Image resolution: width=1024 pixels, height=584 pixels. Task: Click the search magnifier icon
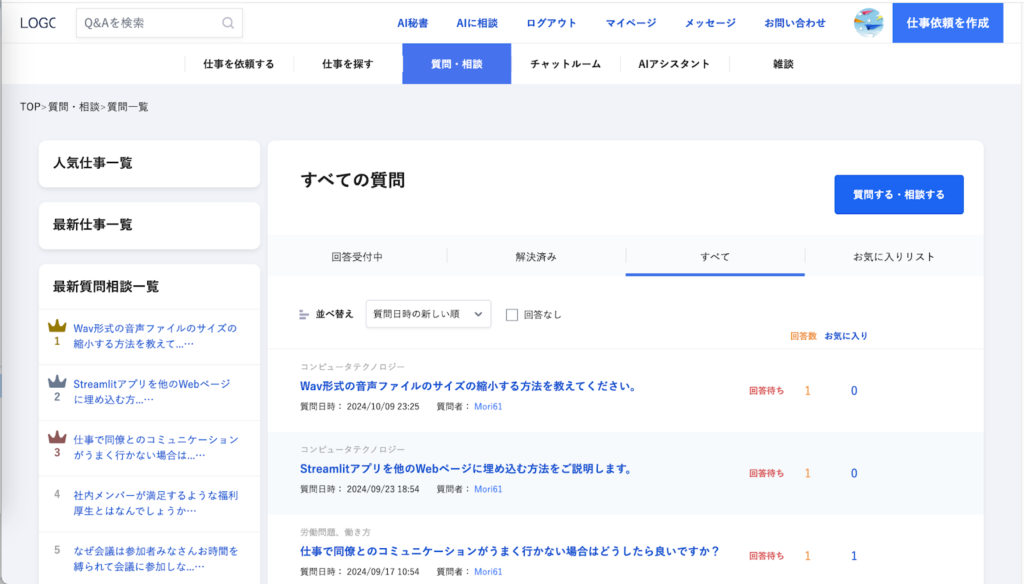click(229, 23)
